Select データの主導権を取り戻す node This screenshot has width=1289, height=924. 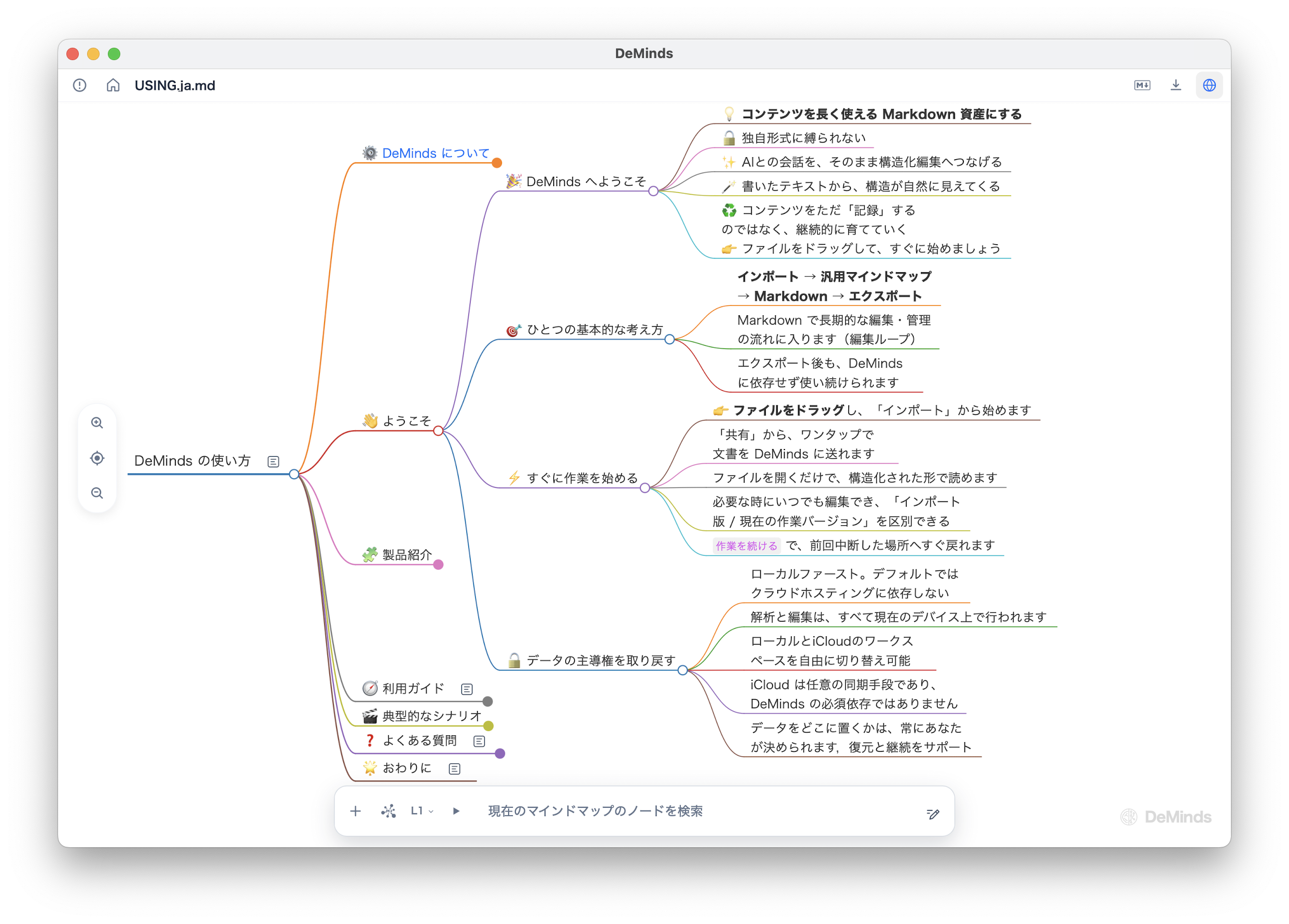[x=591, y=660]
